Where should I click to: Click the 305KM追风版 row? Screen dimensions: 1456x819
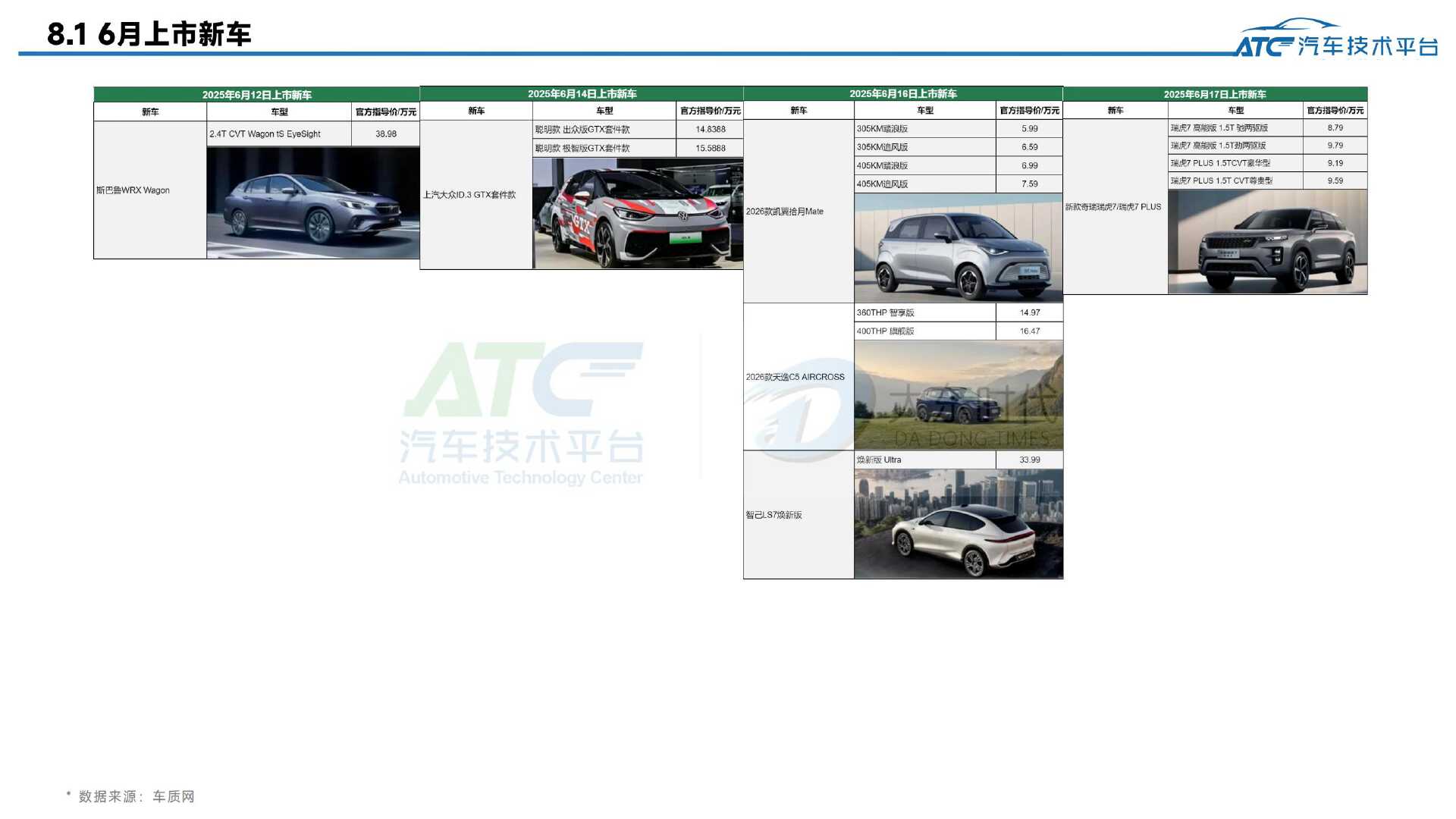point(925,147)
